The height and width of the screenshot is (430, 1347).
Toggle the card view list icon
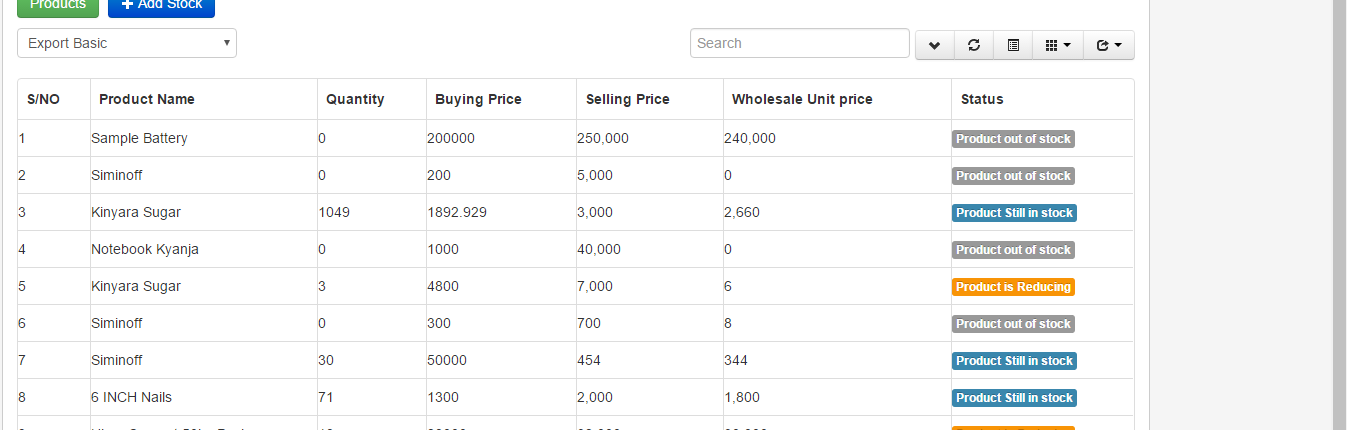pyautogui.click(x=1013, y=45)
